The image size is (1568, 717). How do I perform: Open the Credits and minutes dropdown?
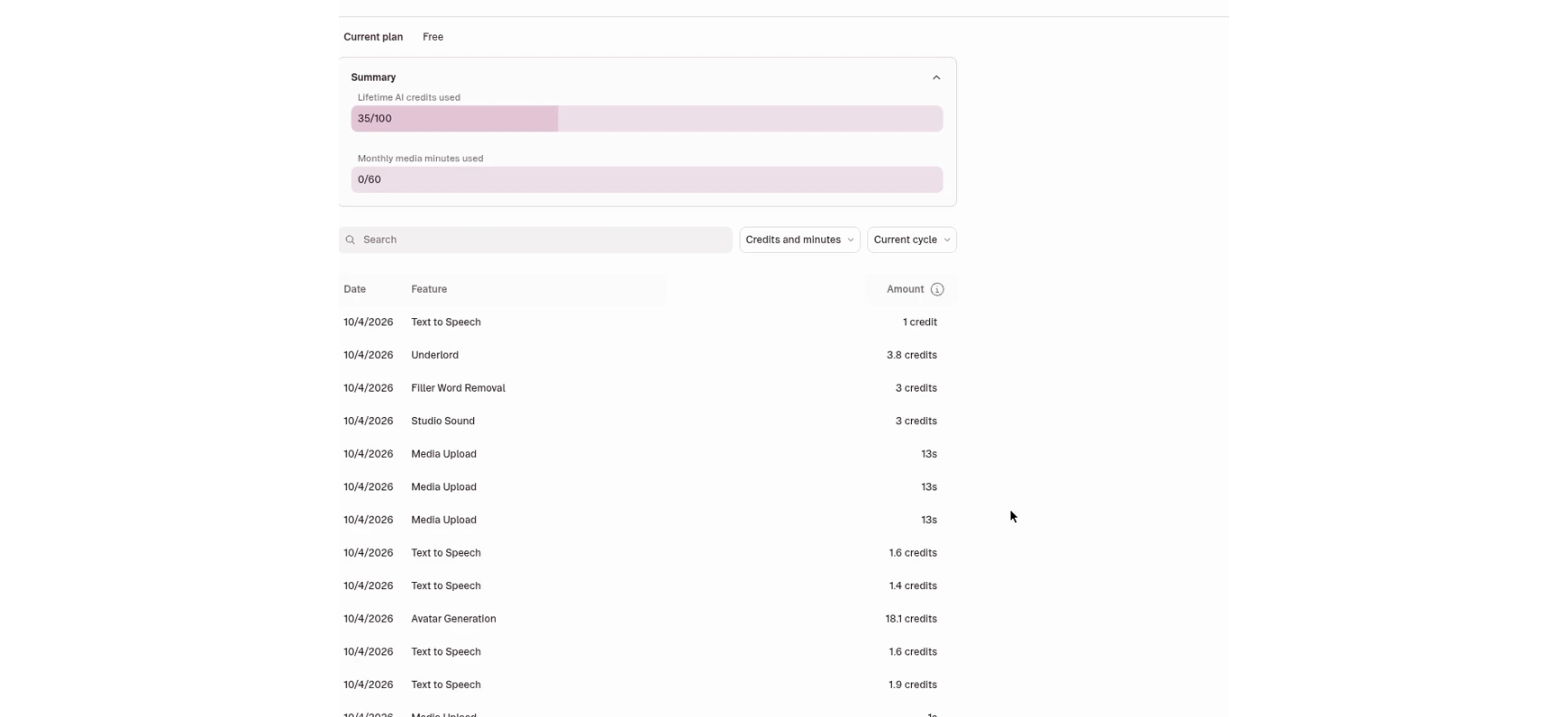(x=799, y=240)
